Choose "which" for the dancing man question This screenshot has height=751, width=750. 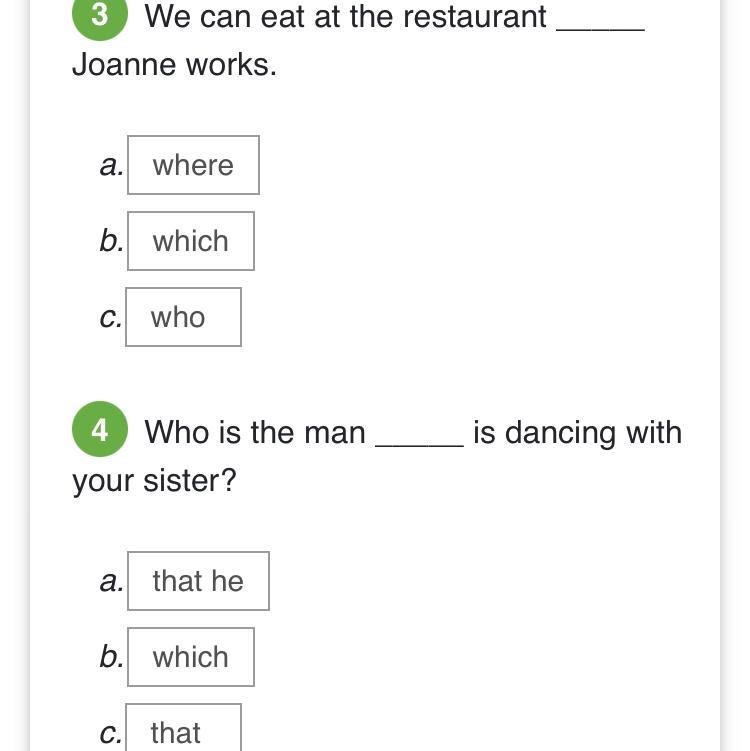tap(191, 657)
